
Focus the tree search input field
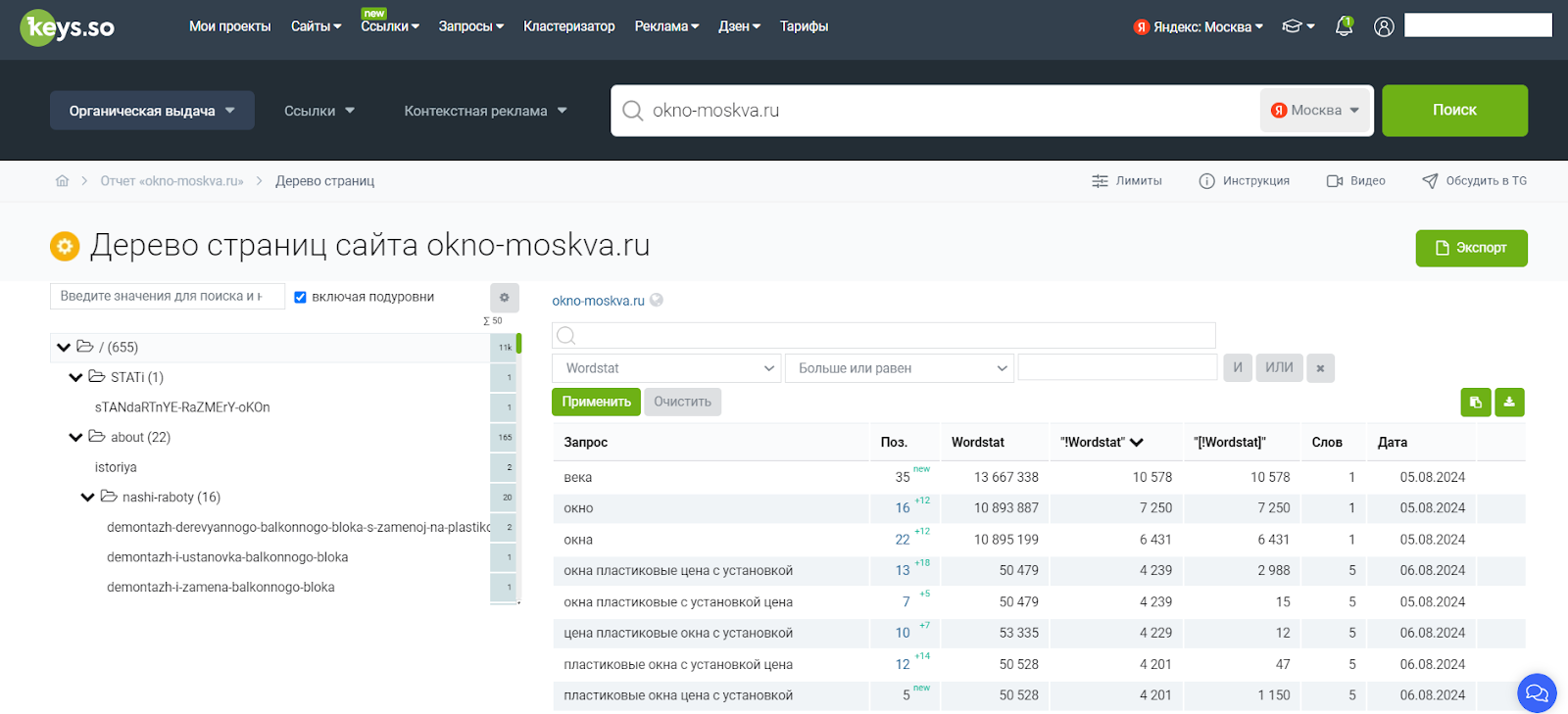pos(167,296)
